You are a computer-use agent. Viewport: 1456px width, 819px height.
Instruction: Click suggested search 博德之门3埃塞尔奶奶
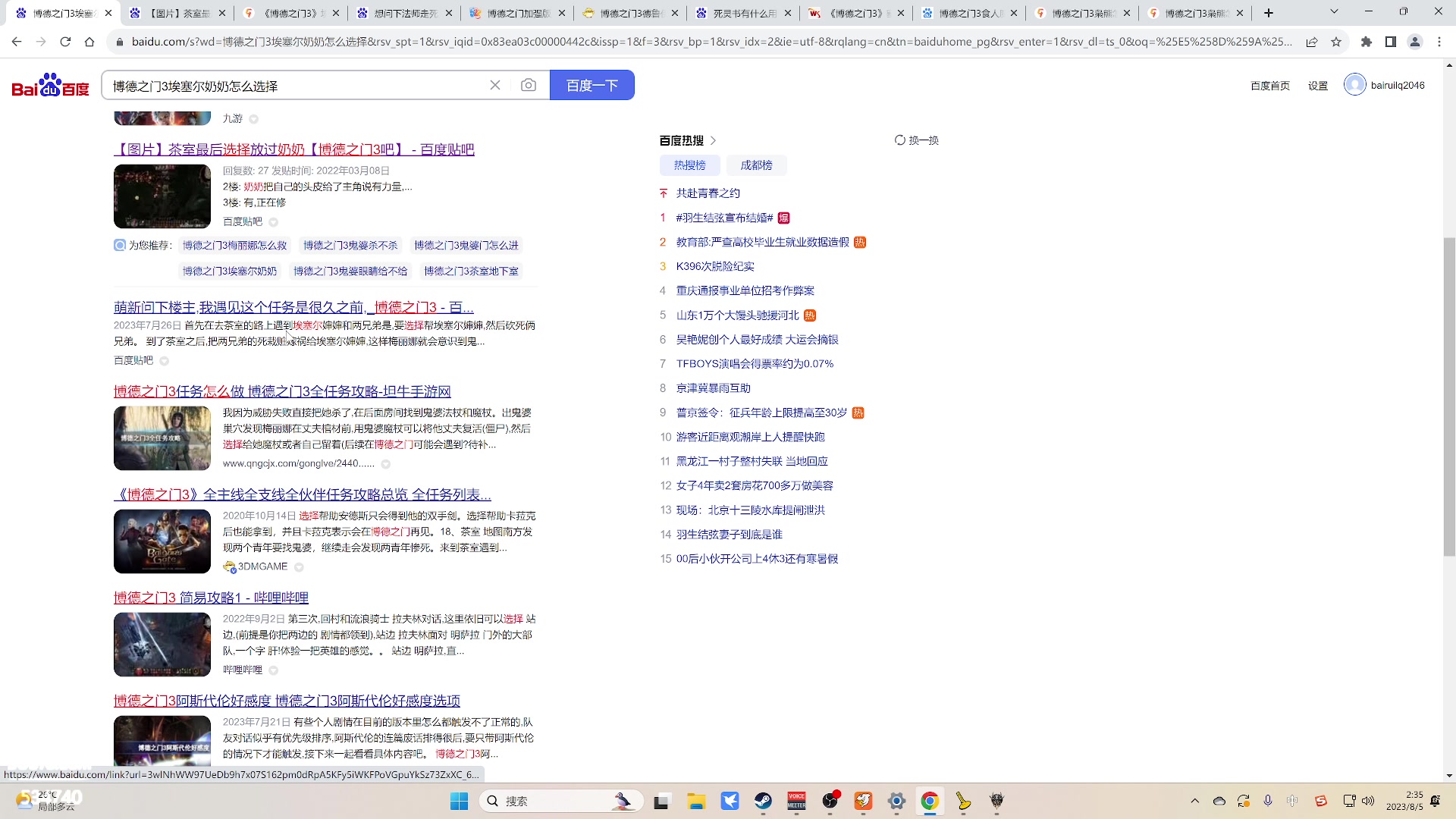[x=230, y=271]
